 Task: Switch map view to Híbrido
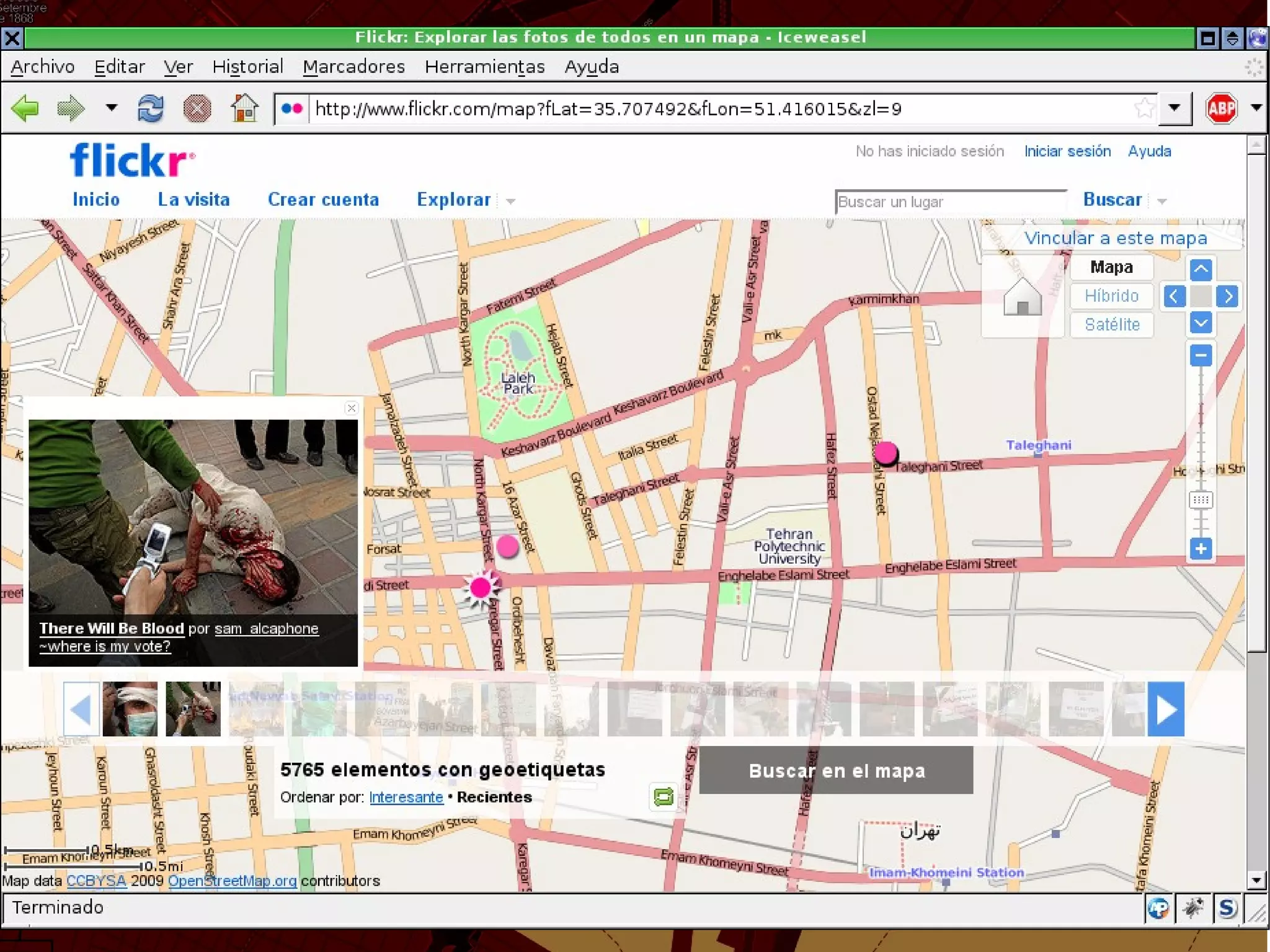(x=1111, y=296)
